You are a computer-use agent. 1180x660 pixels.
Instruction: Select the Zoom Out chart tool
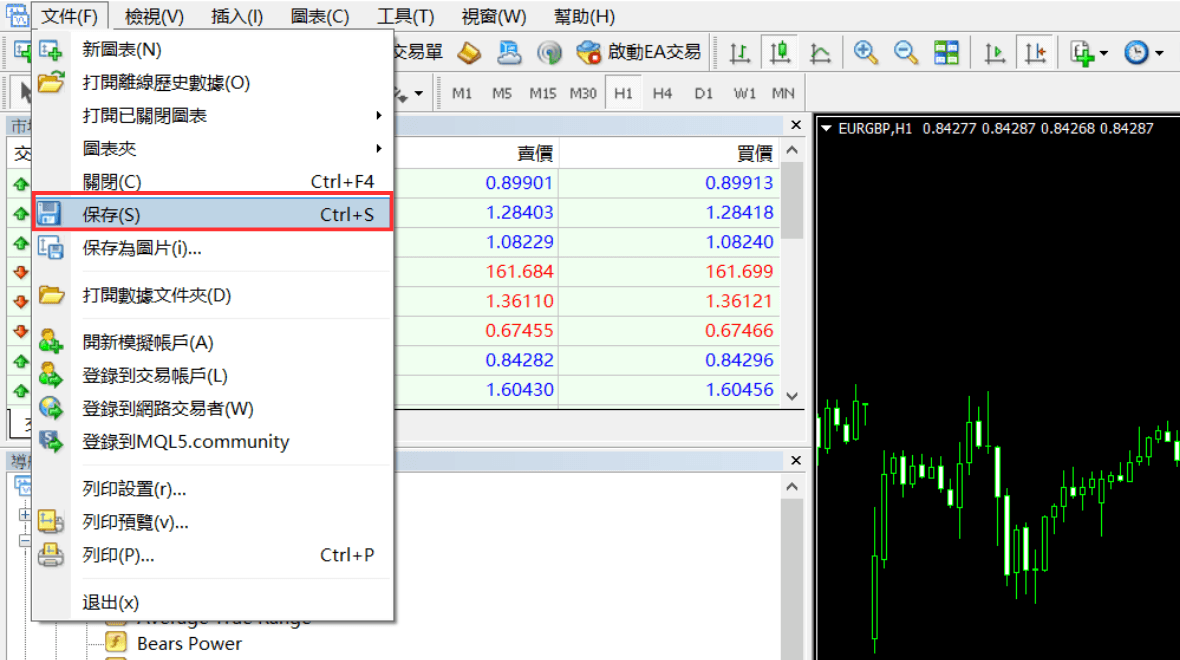[x=906, y=51]
